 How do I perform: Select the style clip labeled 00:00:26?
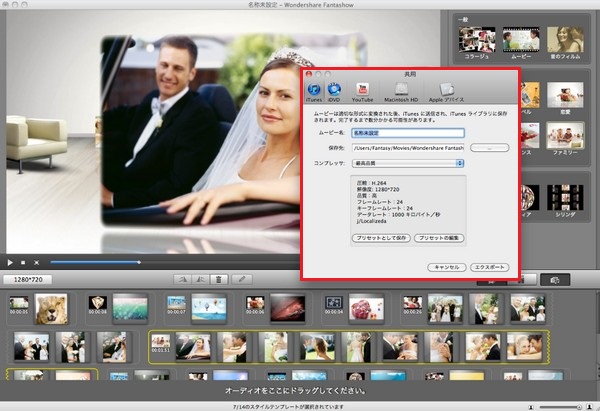click(x=412, y=305)
